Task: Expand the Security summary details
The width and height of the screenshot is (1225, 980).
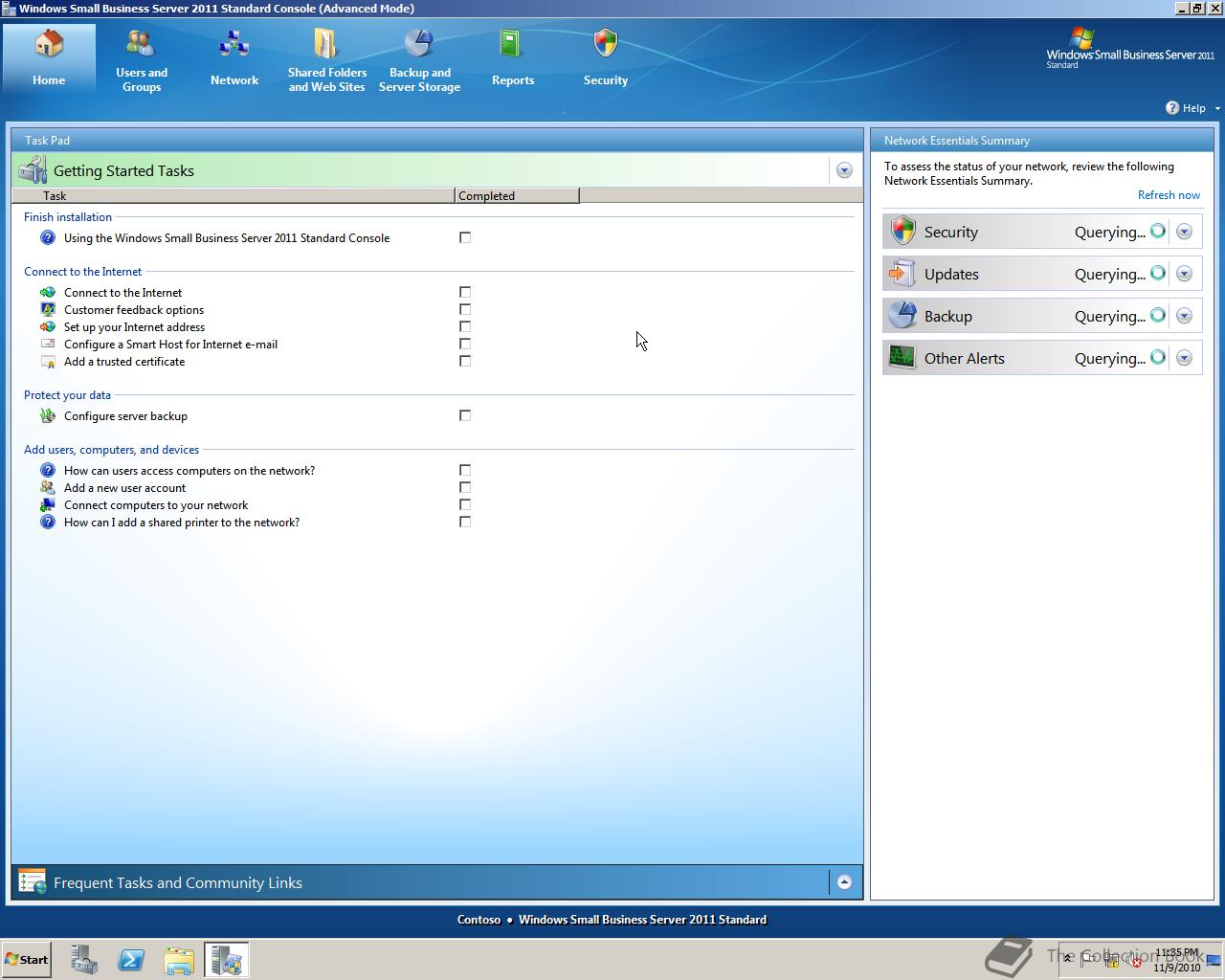Action: pyautogui.click(x=1184, y=232)
